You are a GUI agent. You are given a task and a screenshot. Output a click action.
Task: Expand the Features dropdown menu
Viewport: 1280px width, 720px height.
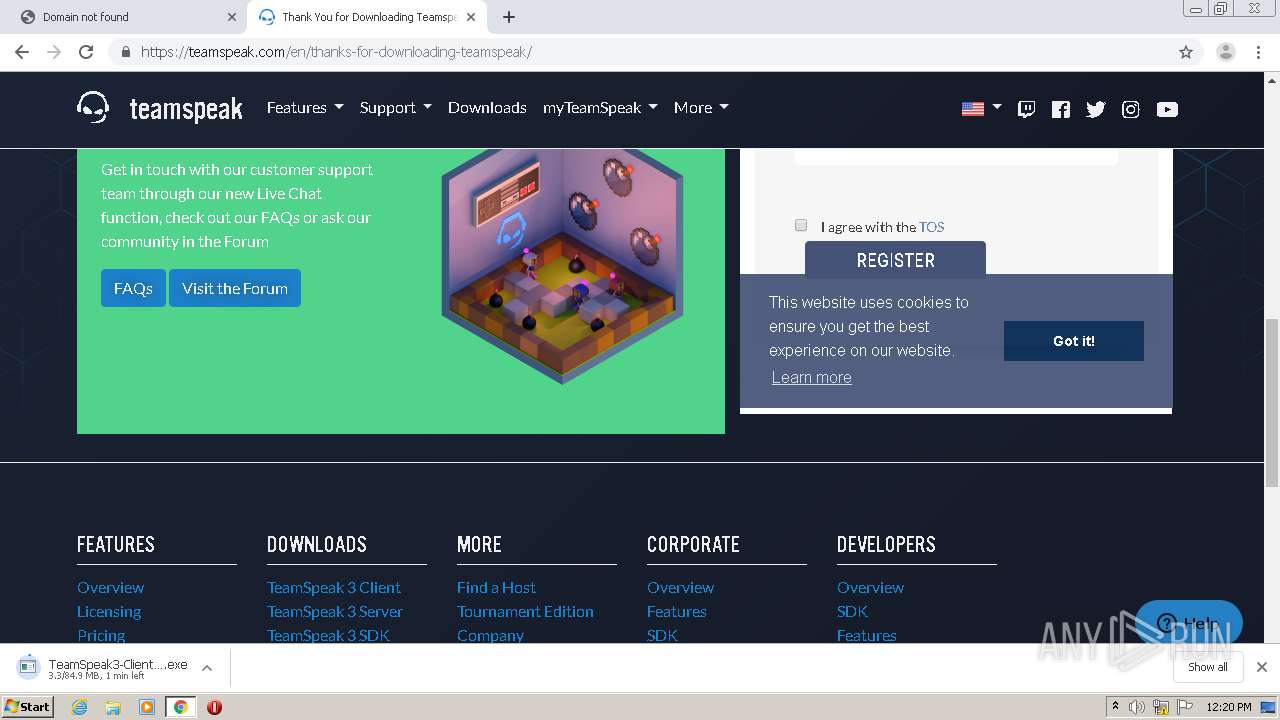305,107
